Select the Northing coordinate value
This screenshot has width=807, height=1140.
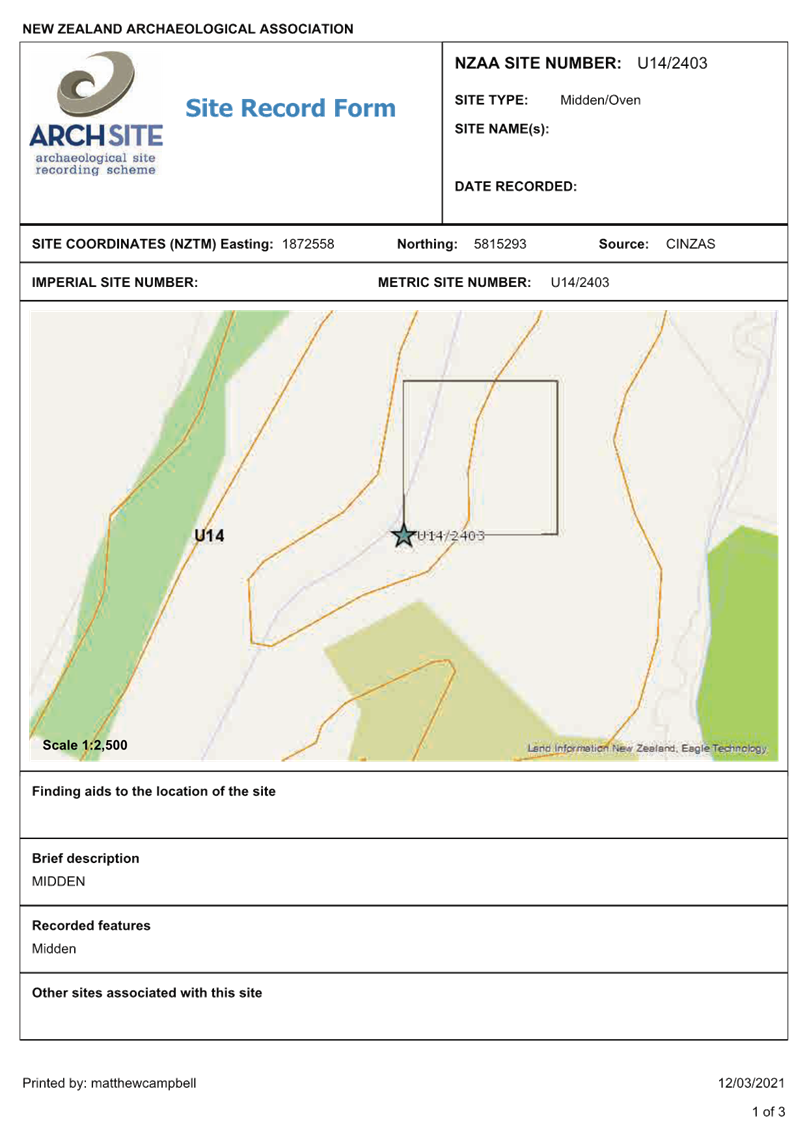(x=499, y=244)
